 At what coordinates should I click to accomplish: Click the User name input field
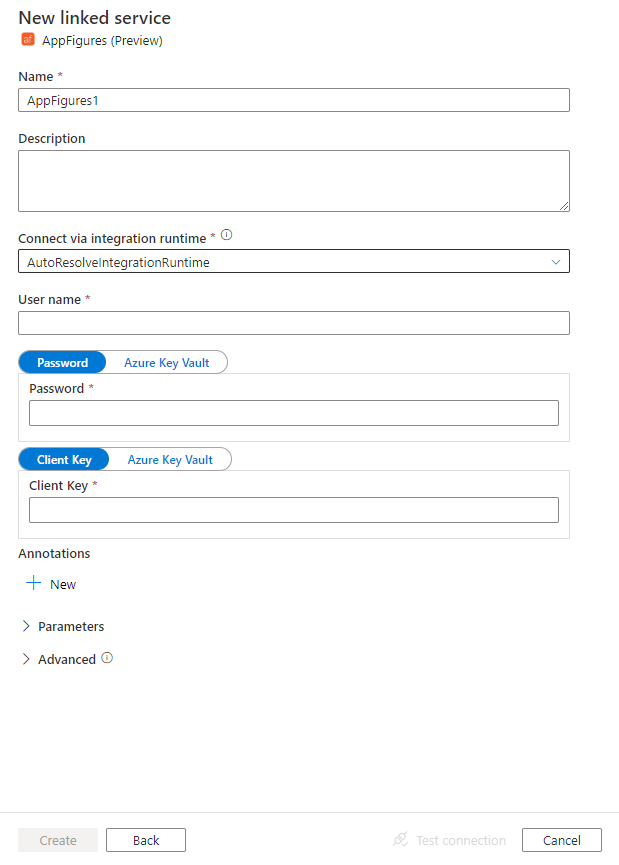pos(293,322)
